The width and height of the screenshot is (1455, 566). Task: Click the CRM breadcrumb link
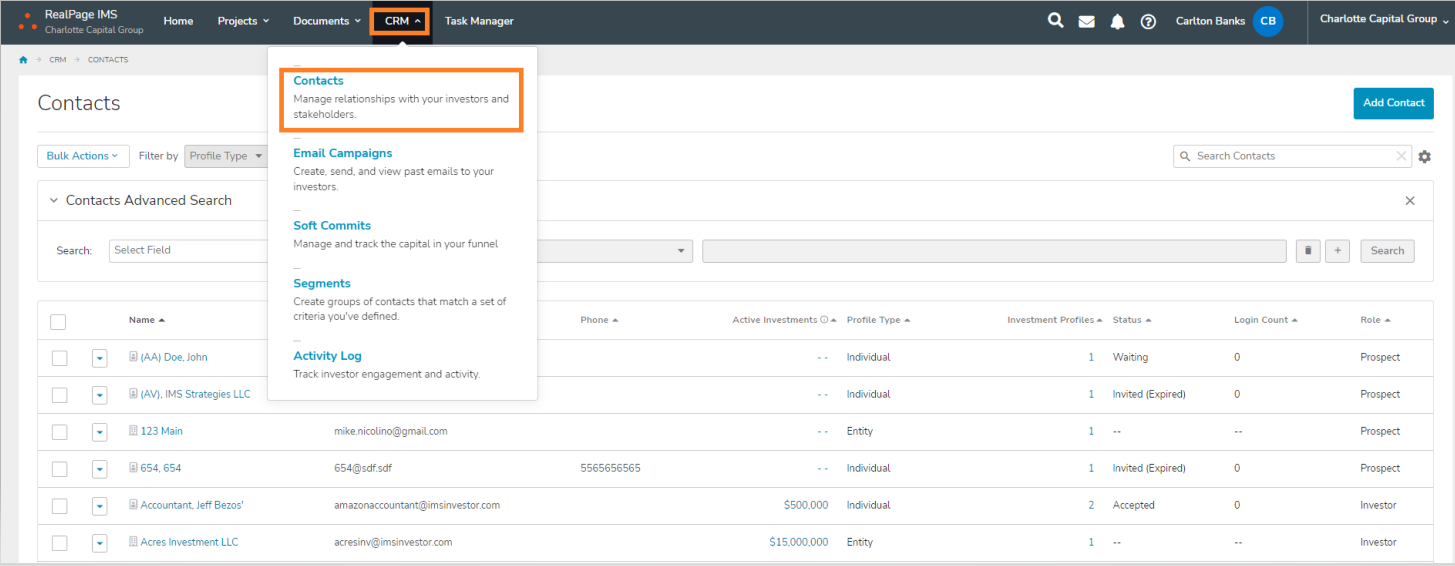tap(58, 60)
